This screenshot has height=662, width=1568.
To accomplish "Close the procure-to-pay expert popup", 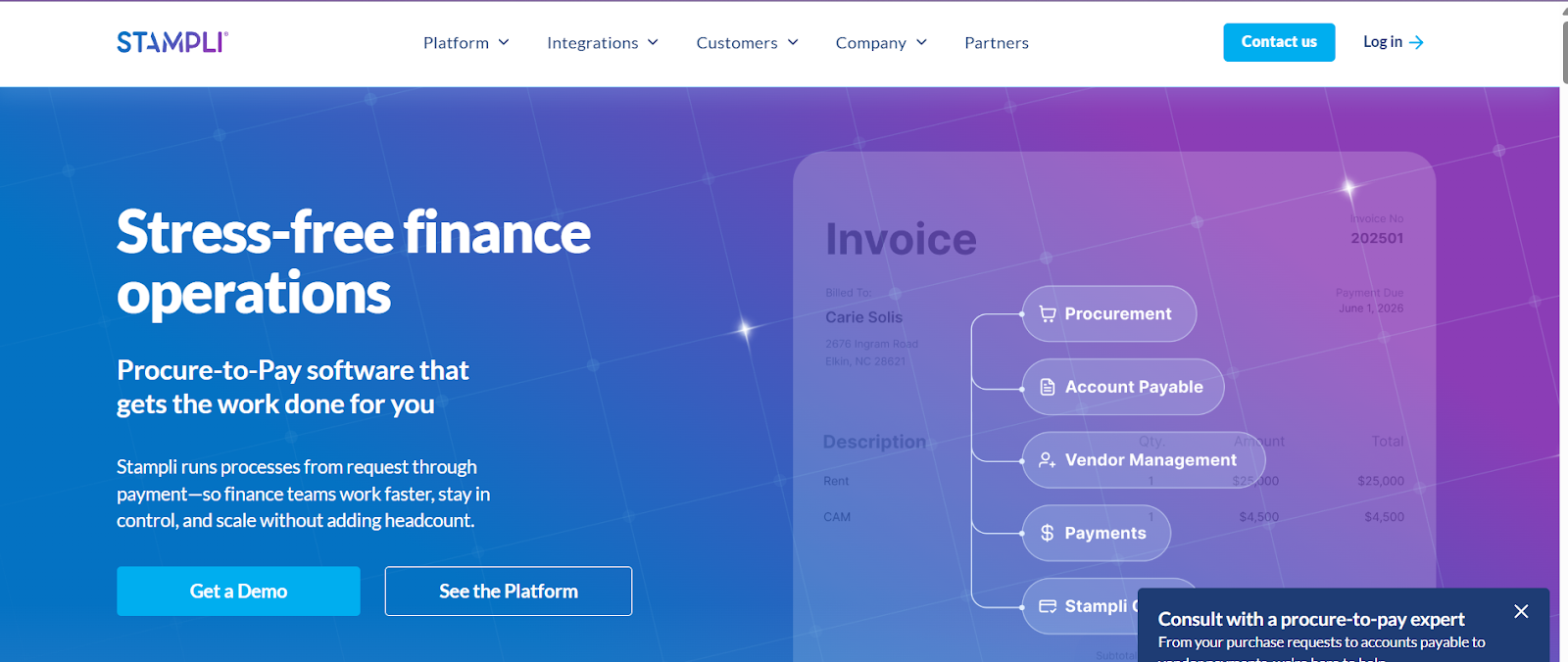I will [1521, 611].
